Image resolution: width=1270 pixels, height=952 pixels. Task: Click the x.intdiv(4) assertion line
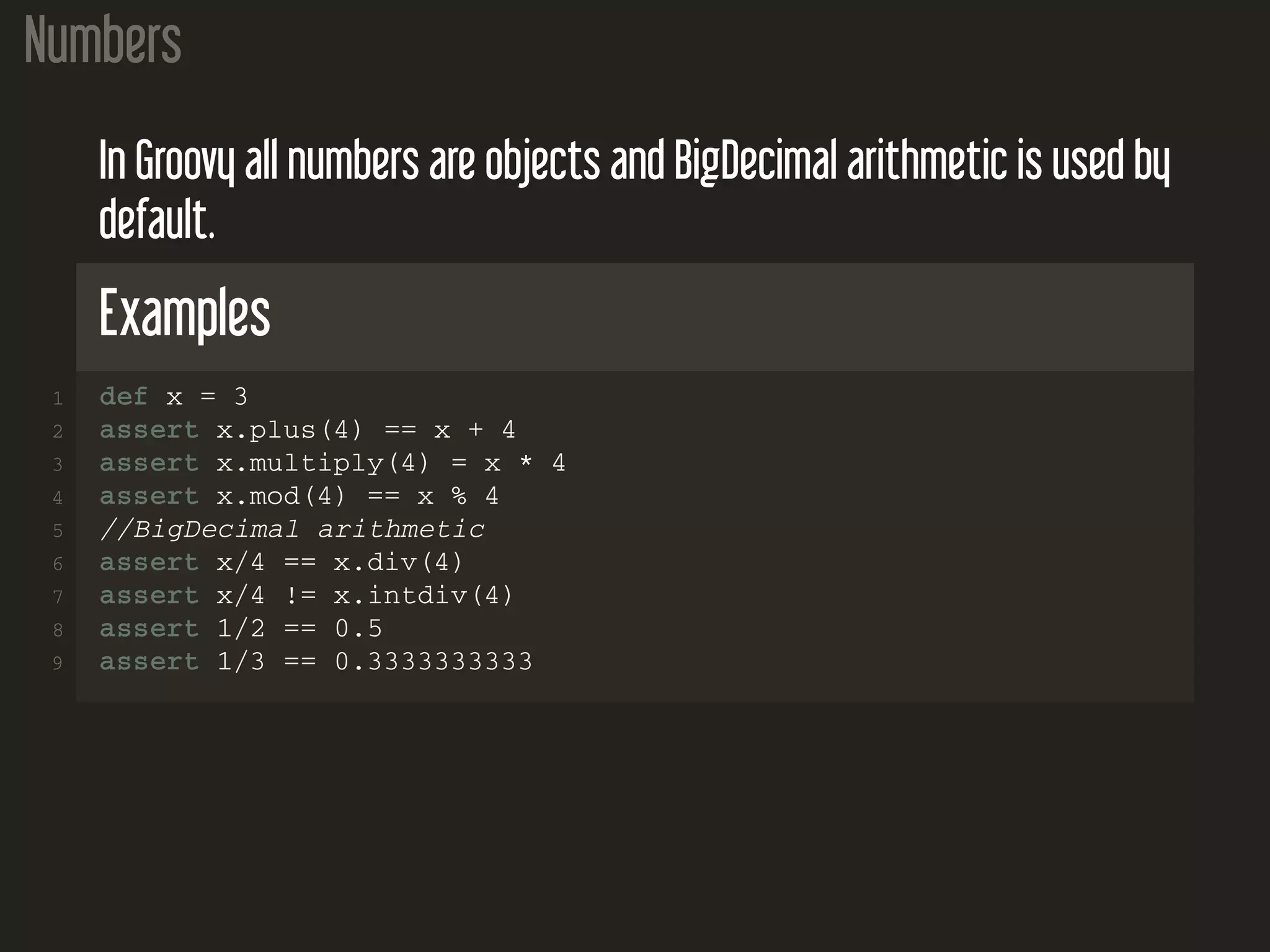[306, 596]
